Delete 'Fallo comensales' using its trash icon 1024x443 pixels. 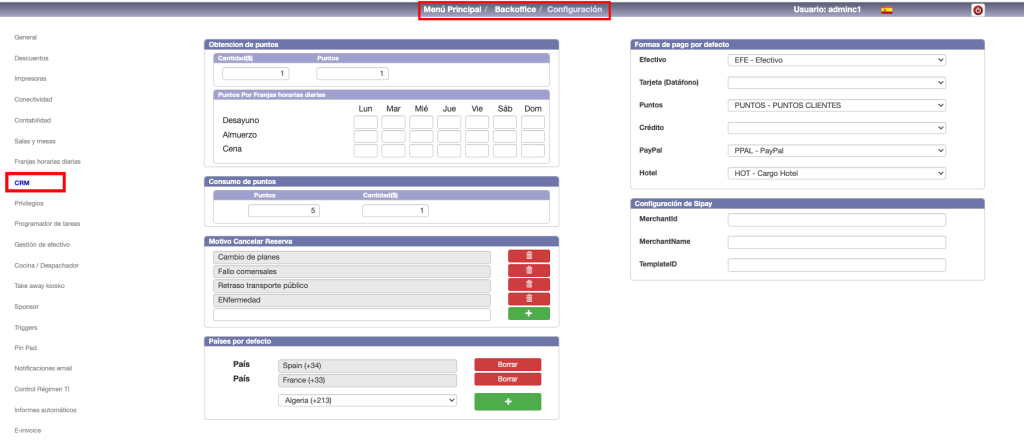pos(528,271)
